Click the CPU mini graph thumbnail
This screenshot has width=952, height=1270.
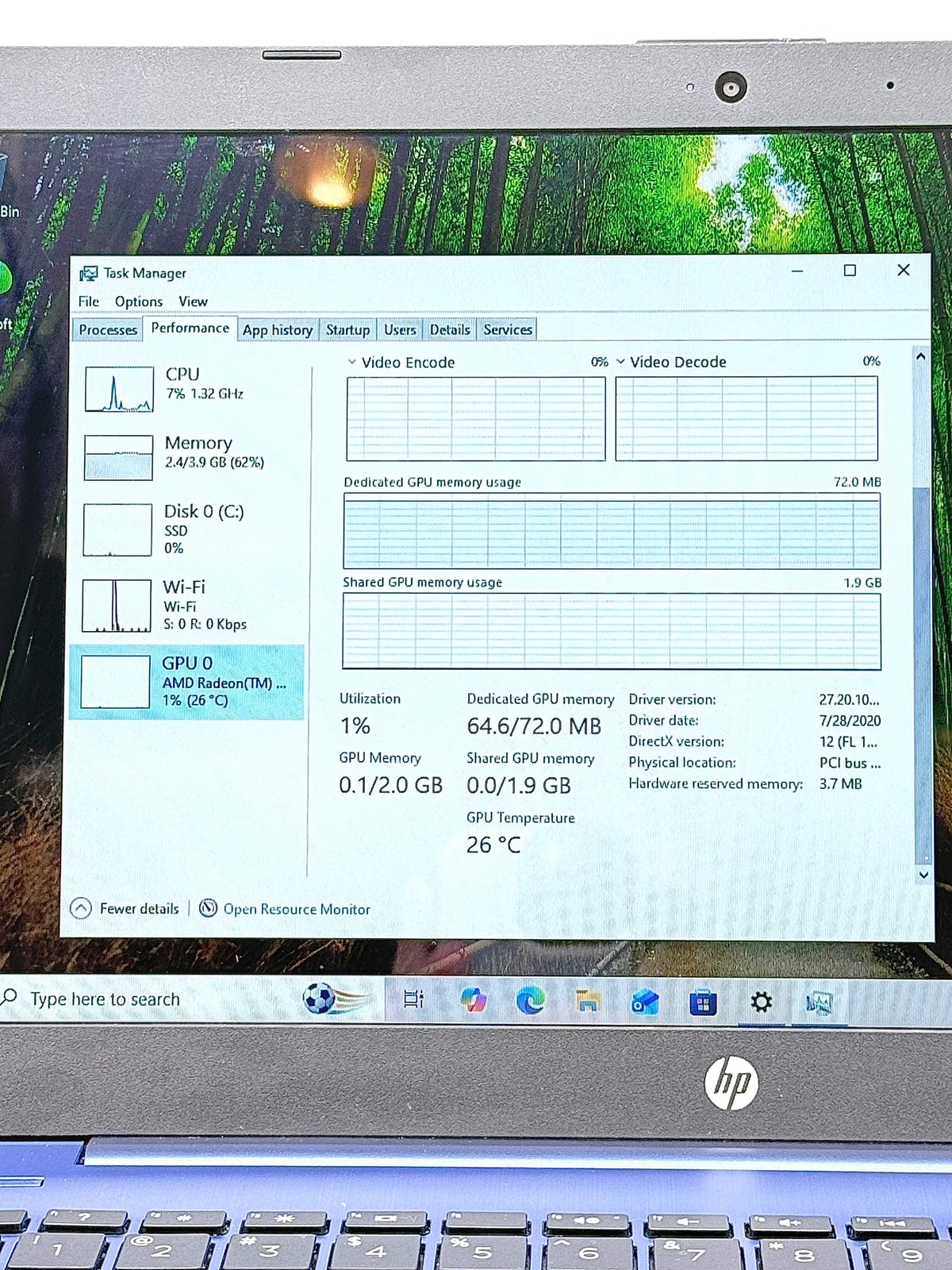(119, 389)
